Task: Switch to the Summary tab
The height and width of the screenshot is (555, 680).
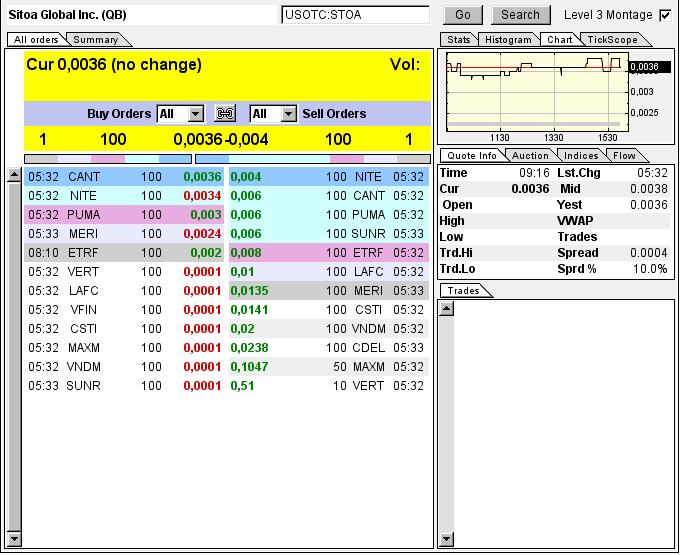Action: (x=96, y=39)
